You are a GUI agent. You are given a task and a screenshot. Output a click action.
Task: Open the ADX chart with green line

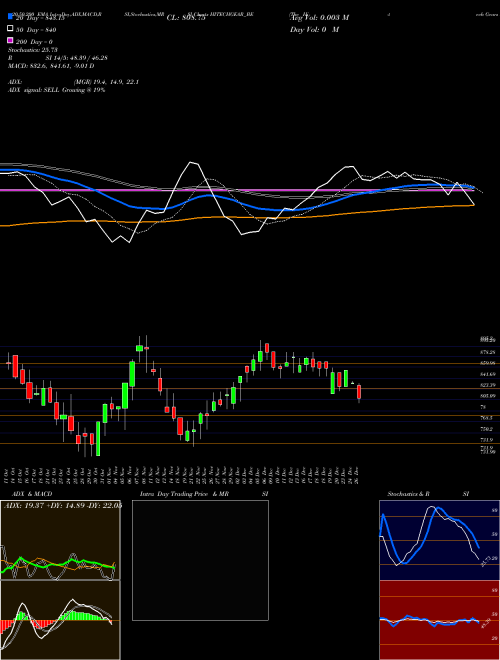click(60, 540)
